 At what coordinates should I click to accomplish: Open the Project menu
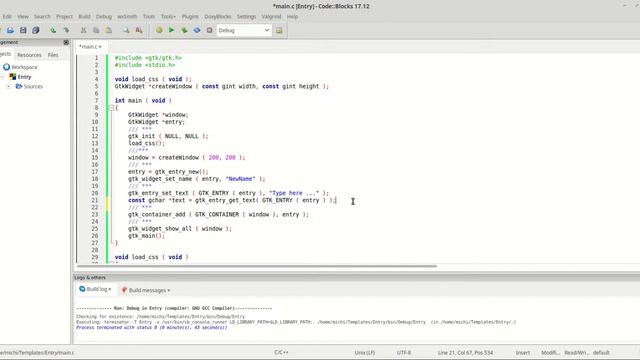pos(64,16)
